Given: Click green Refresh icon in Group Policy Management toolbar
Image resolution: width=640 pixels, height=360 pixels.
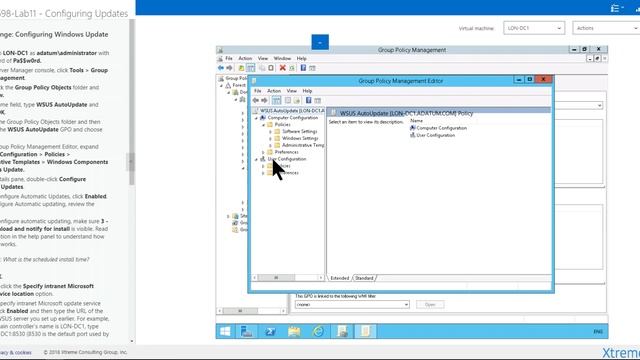Looking at the screenshot, I should point(292,68).
